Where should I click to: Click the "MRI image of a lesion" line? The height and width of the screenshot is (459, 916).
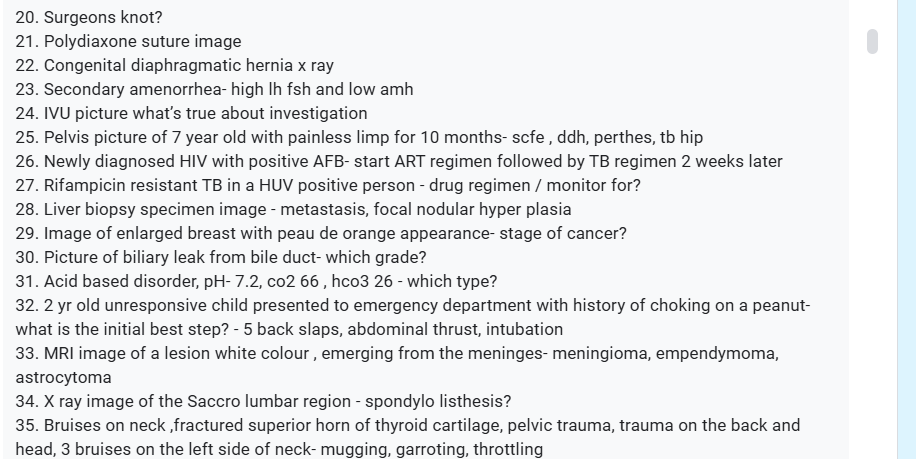coord(397,365)
